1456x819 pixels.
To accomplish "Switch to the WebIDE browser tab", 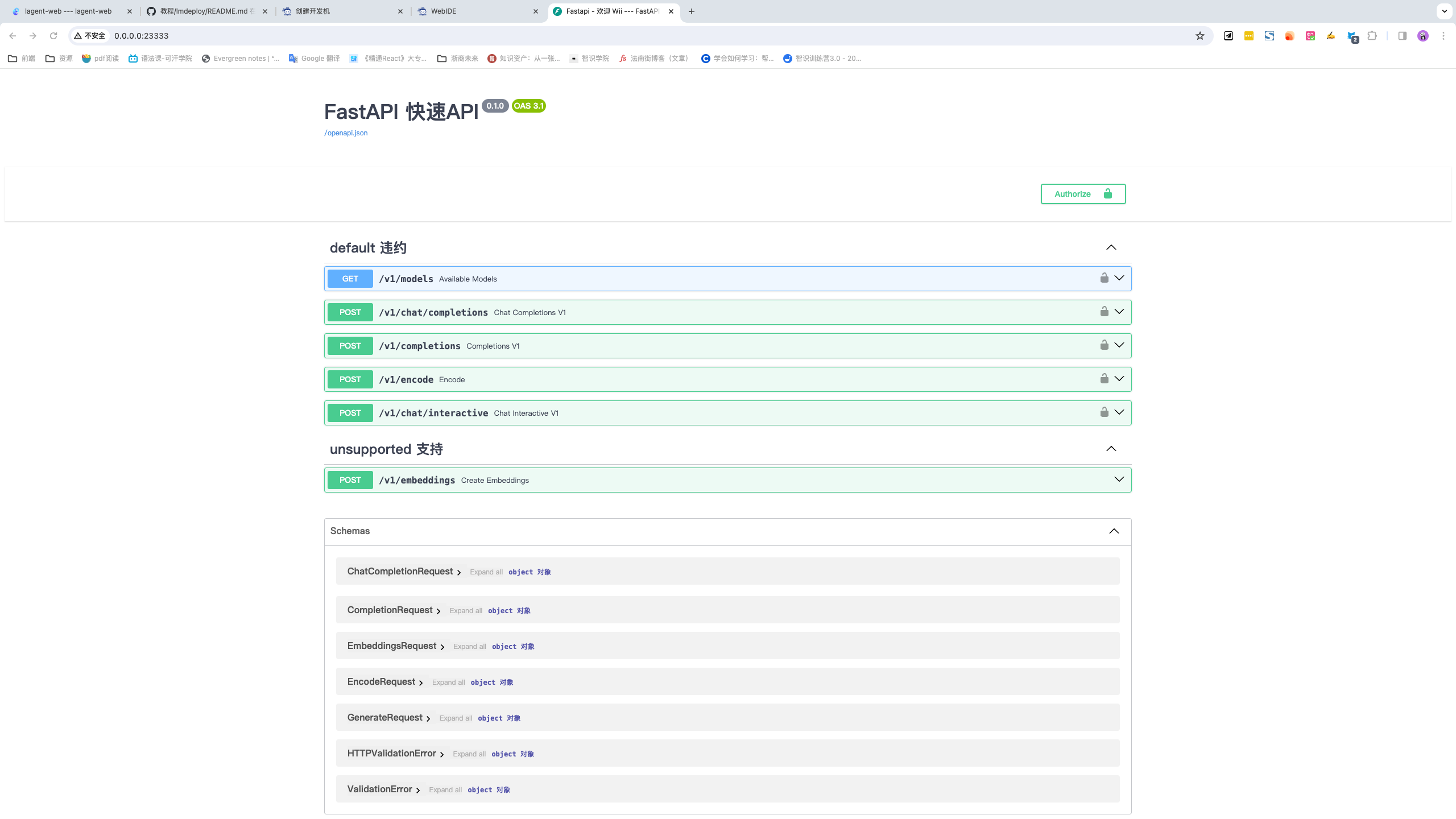I will [477, 11].
